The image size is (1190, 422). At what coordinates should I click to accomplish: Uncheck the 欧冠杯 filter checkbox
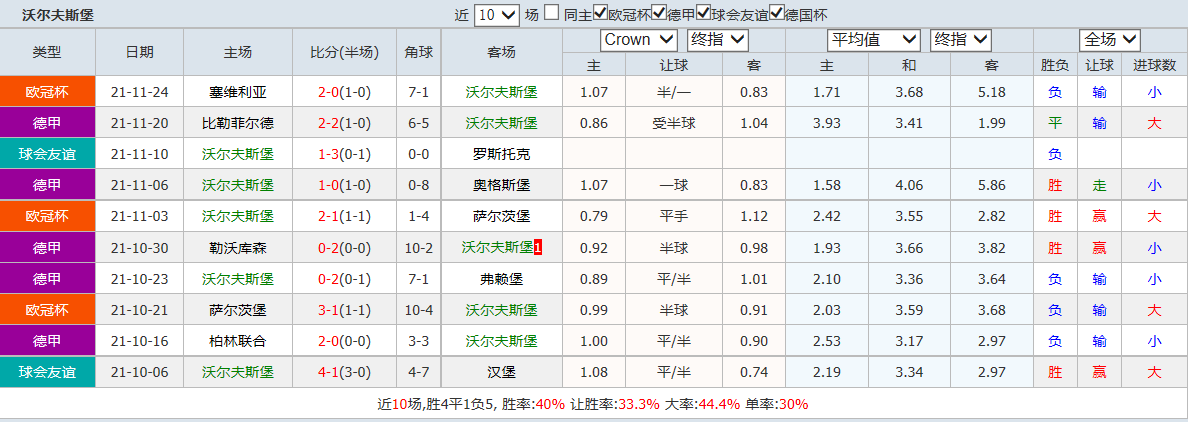coord(600,13)
